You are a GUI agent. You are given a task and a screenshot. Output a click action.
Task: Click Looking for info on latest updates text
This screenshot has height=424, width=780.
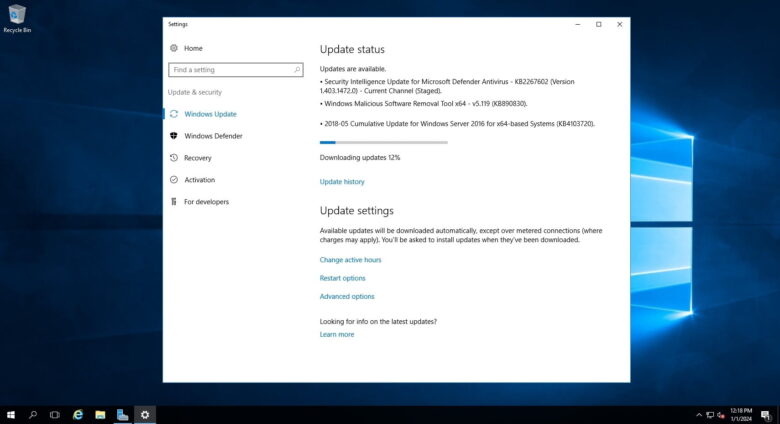tap(378, 321)
